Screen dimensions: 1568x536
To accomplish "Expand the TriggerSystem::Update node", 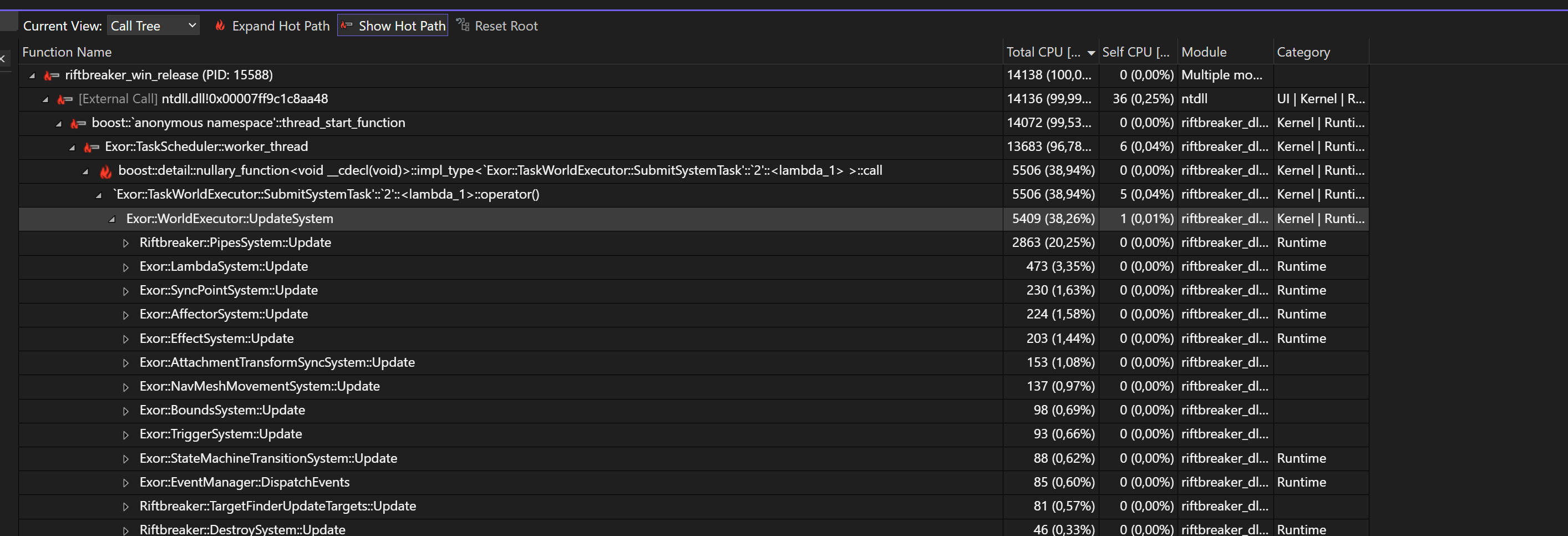I will click(x=125, y=435).
